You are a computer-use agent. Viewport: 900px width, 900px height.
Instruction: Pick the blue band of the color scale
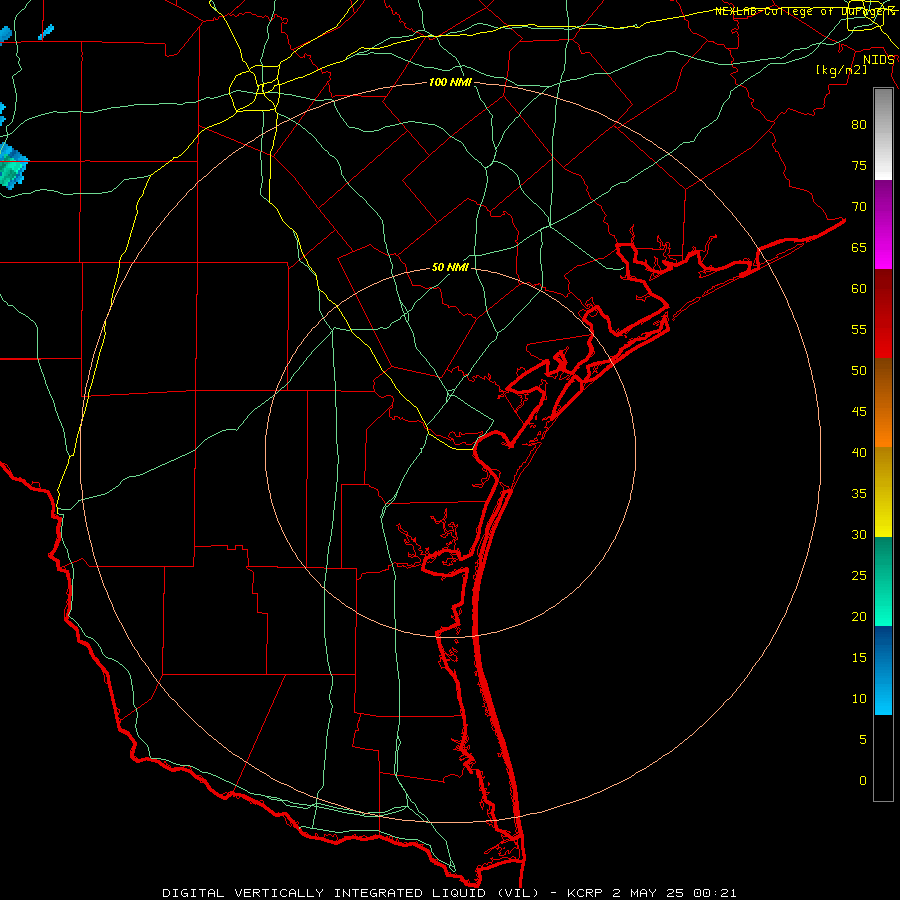pos(883,670)
